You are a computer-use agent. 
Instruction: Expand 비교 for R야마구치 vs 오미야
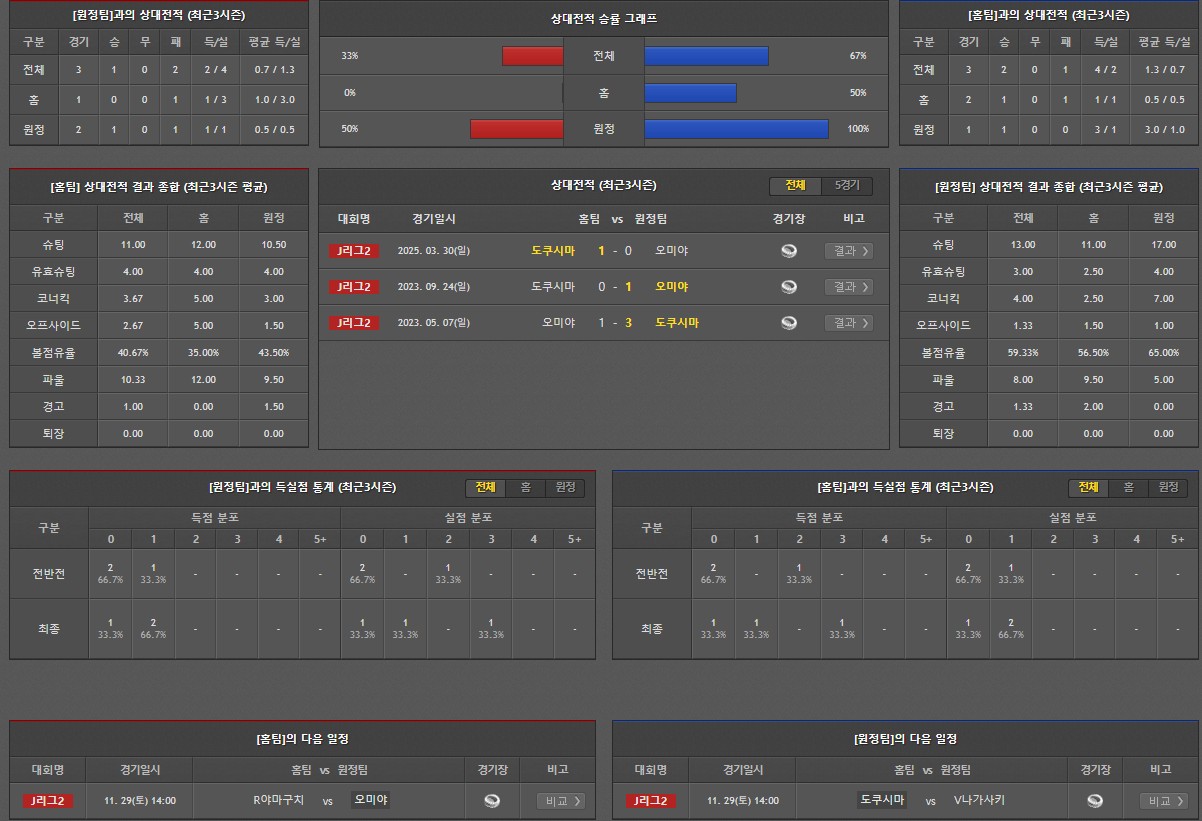[561, 801]
